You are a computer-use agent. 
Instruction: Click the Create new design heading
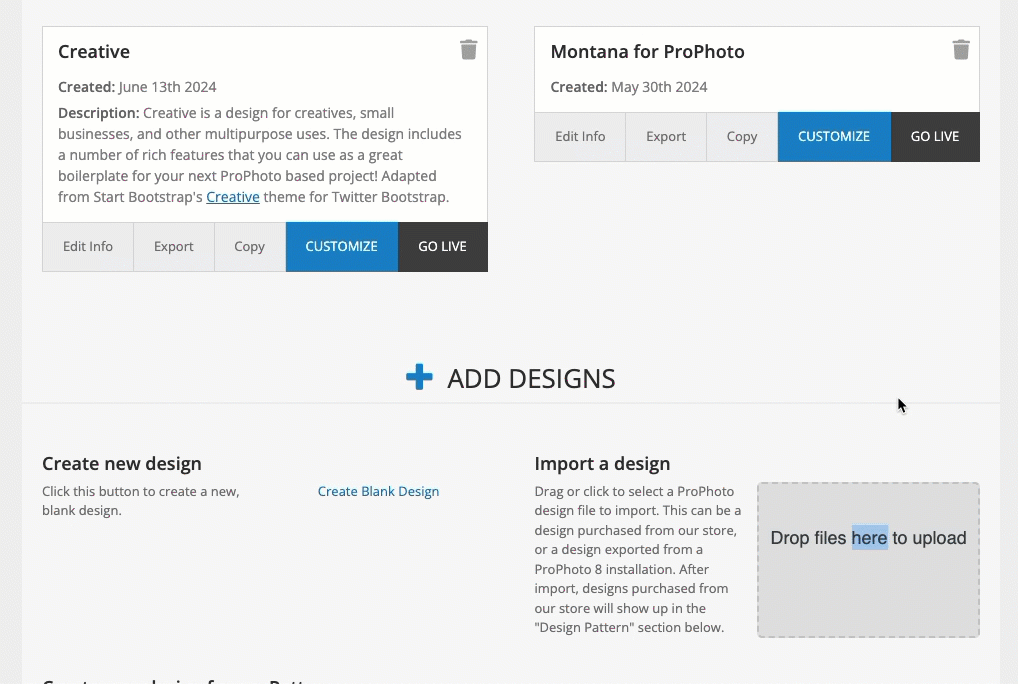[x=121, y=464]
